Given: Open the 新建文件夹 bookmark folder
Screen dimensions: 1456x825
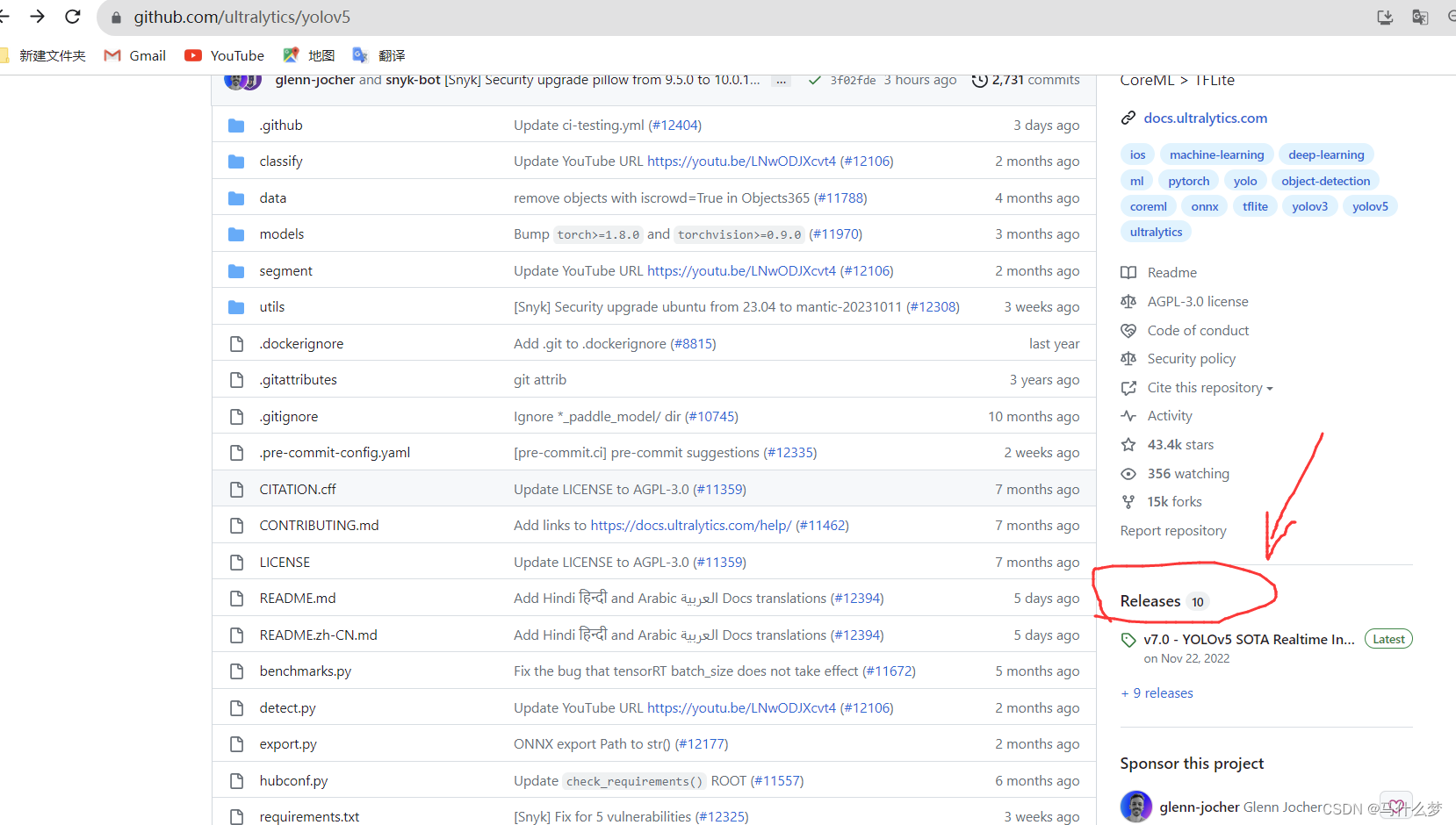Looking at the screenshot, I should tap(44, 55).
